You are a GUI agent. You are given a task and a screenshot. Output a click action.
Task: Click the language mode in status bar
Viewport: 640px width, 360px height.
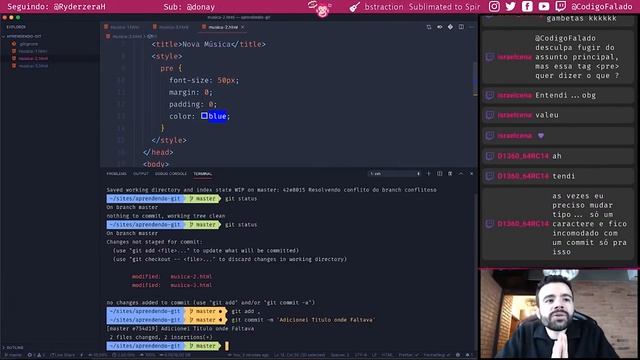pyautogui.click(x=386, y=355)
